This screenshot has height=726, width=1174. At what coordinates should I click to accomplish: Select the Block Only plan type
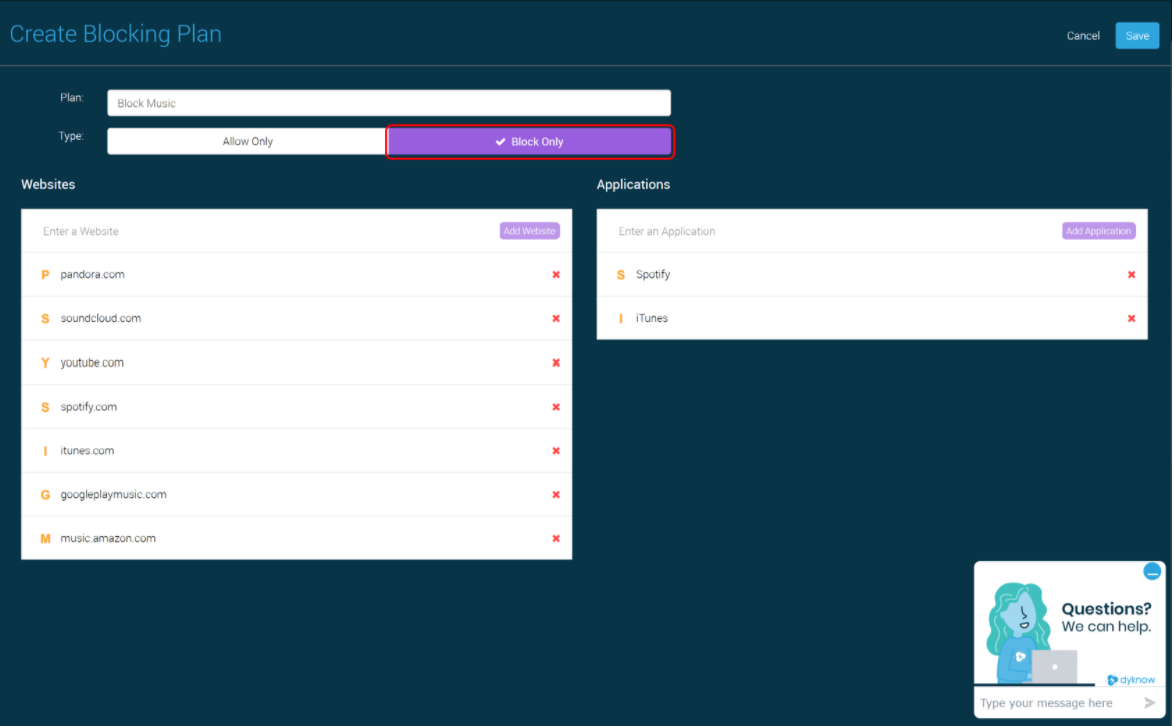[529, 141]
